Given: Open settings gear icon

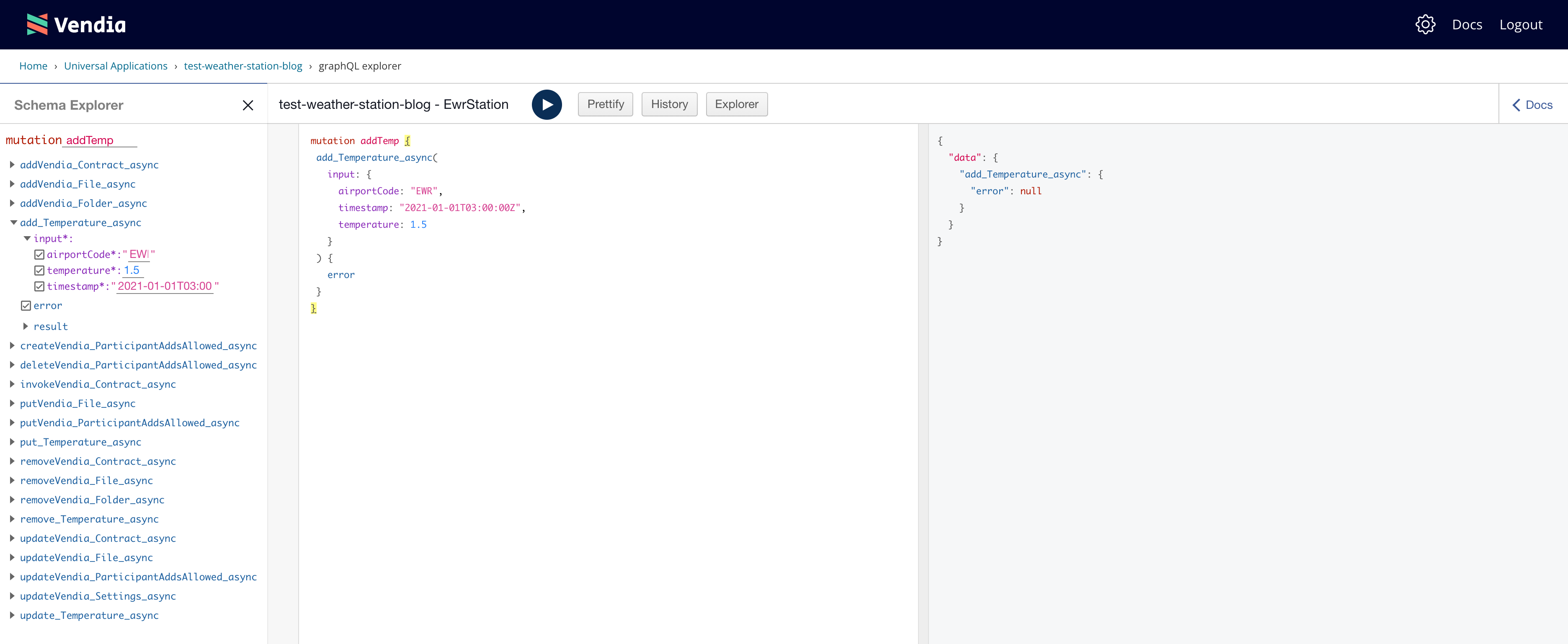Looking at the screenshot, I should [x=1425, y=24].
